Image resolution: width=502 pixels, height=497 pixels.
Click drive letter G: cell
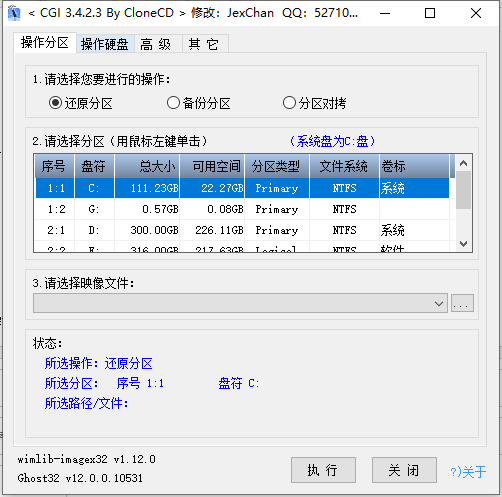(x=94, y=209)
